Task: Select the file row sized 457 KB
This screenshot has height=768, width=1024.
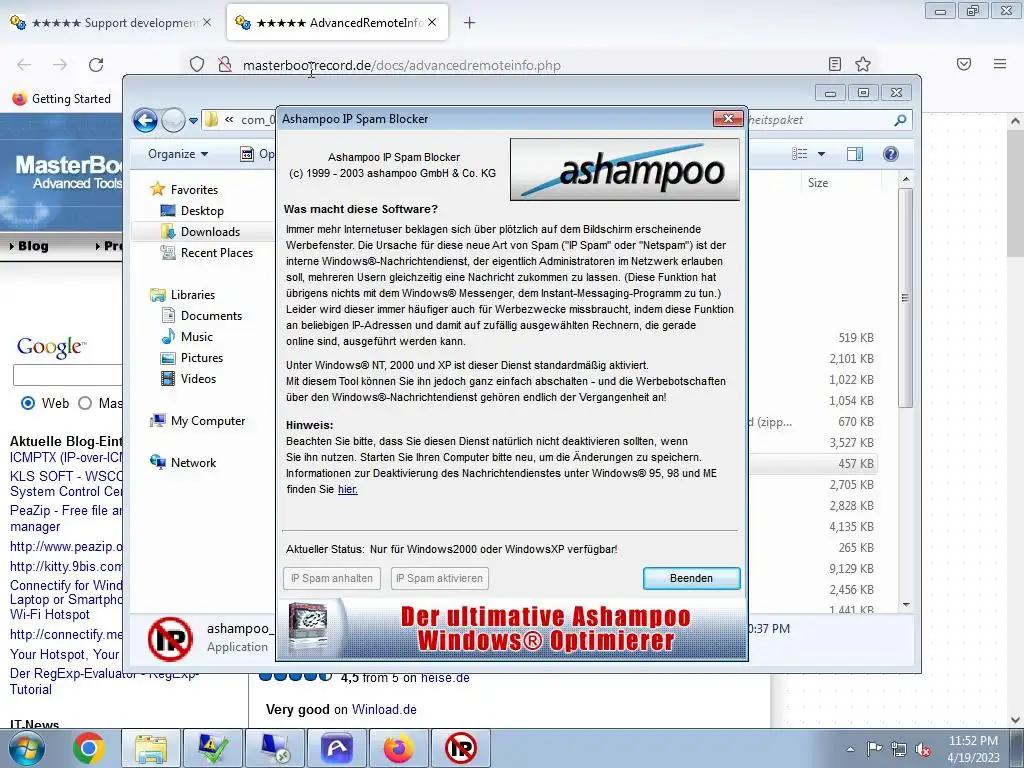Action: coord(813,464)
